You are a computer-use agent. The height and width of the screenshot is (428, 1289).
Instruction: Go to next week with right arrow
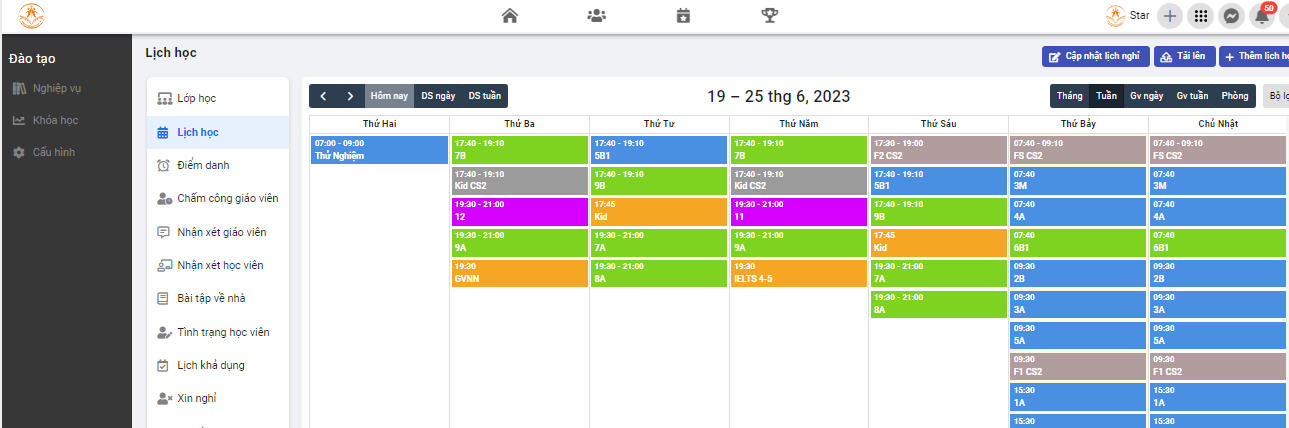pyautogui.click(x=350, y=96)
